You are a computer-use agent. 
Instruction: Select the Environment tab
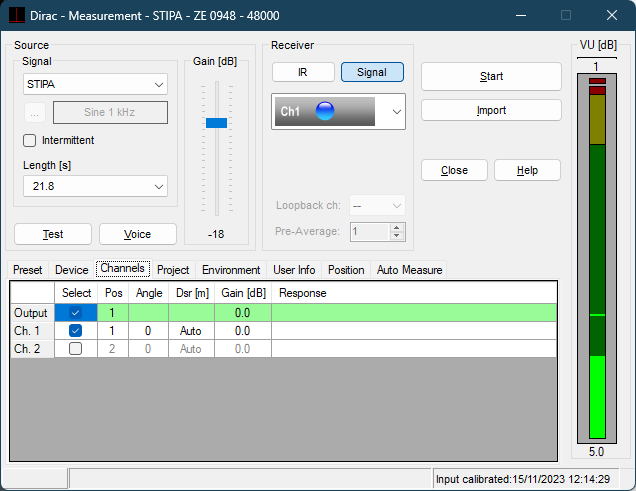(231, 270)
